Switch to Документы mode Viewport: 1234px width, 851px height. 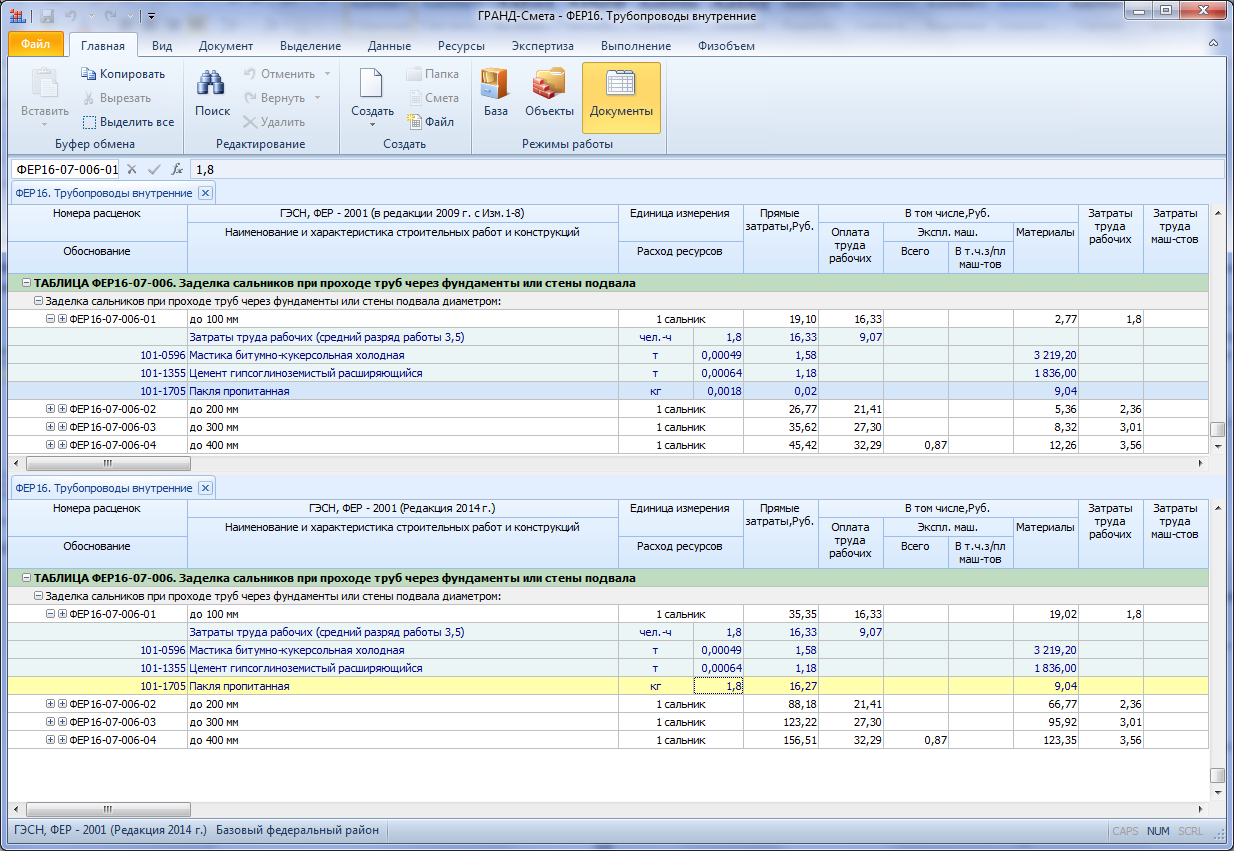click(x=621, y=97)
